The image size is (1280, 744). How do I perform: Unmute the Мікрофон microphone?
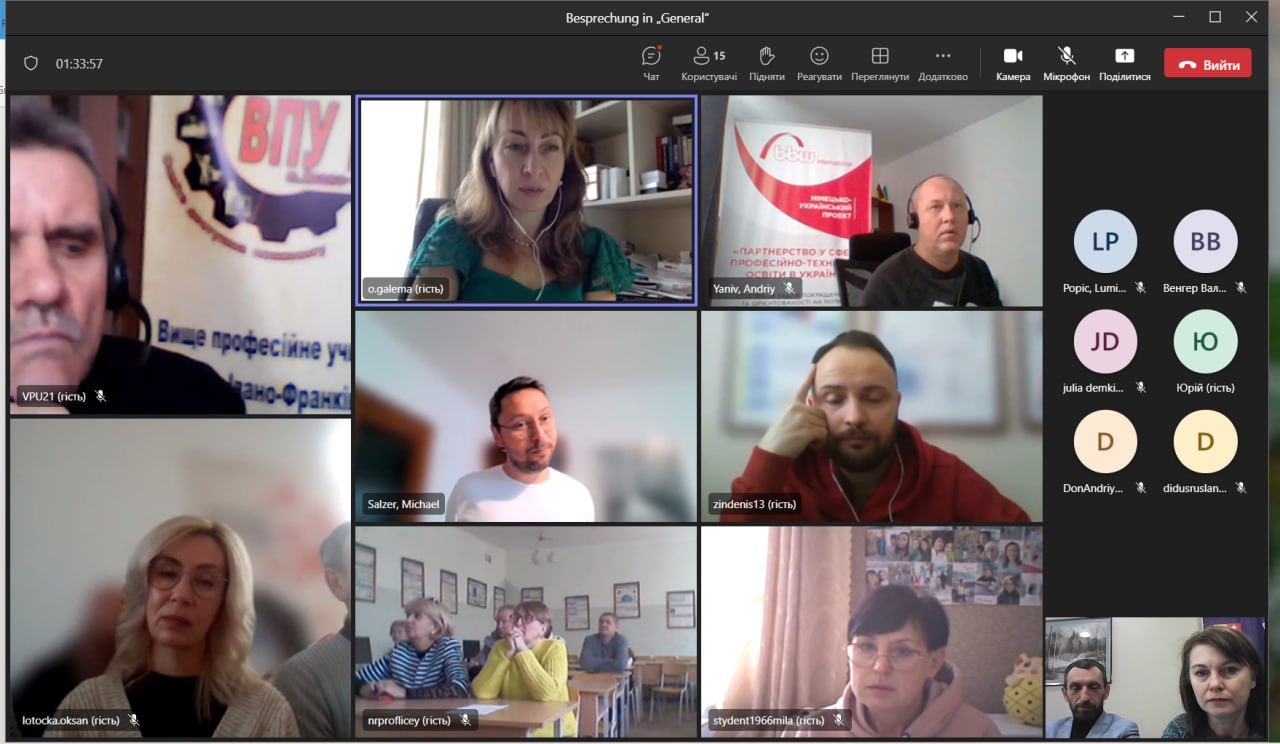point(1066,62)
